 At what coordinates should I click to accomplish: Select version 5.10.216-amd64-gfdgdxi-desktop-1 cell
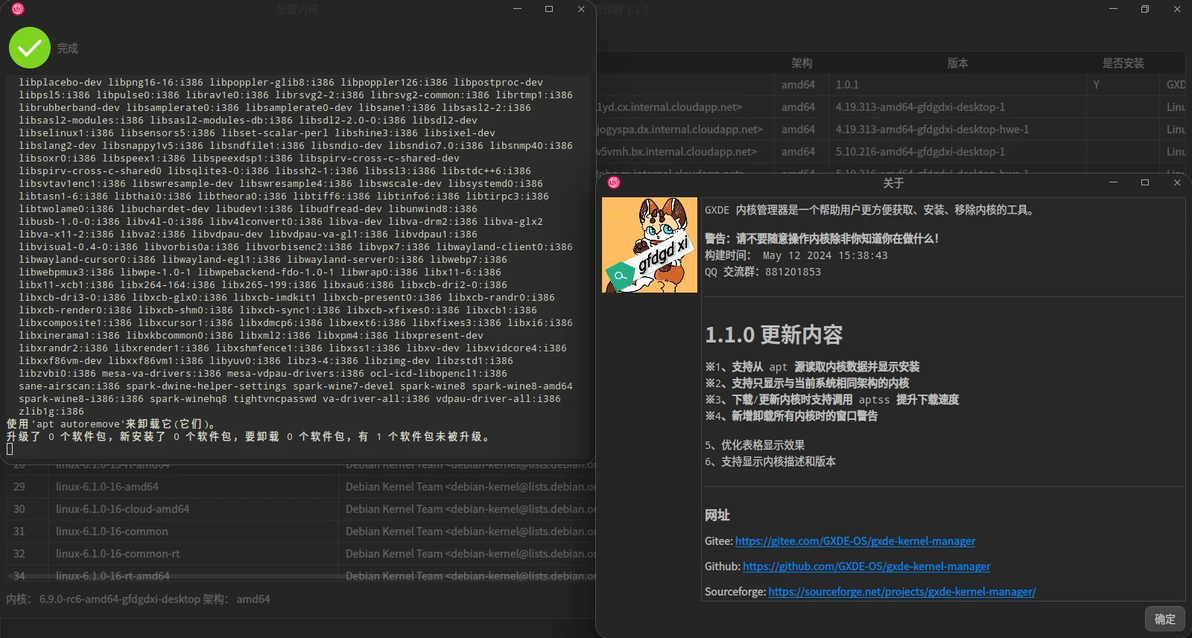958,151
